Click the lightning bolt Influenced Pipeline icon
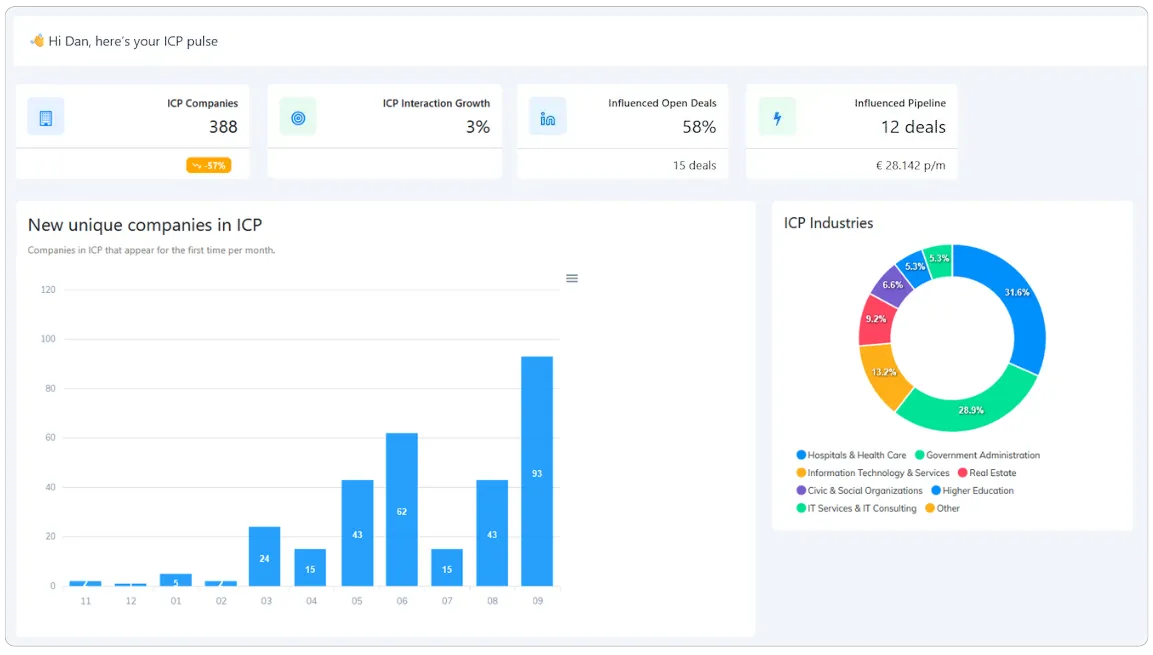 (x=777, y=118)
